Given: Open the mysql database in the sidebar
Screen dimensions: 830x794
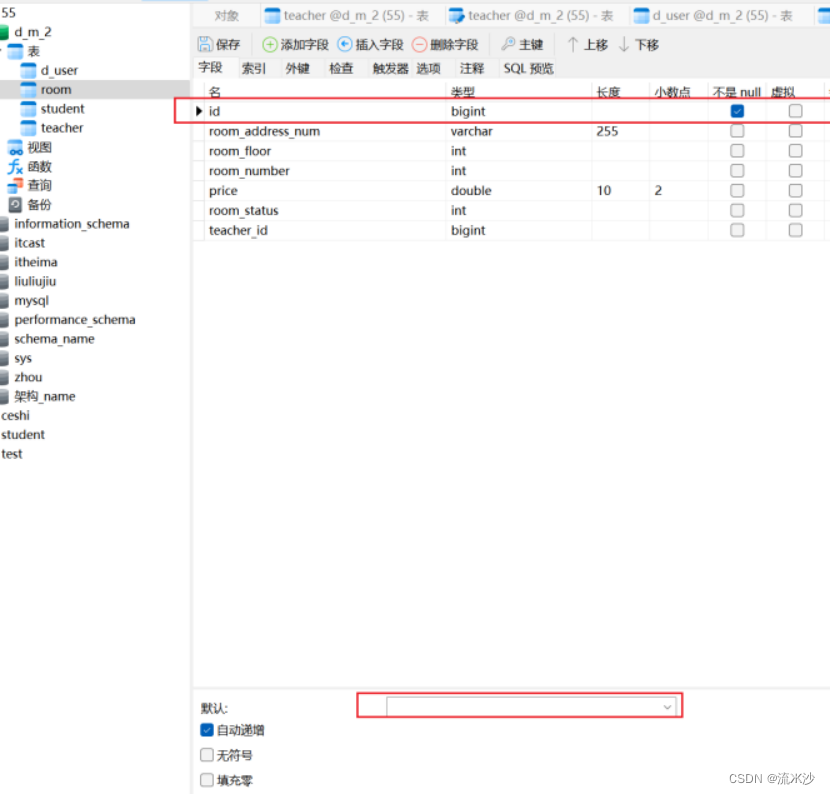Looking at the screenshot, I should tap(31, 300).
